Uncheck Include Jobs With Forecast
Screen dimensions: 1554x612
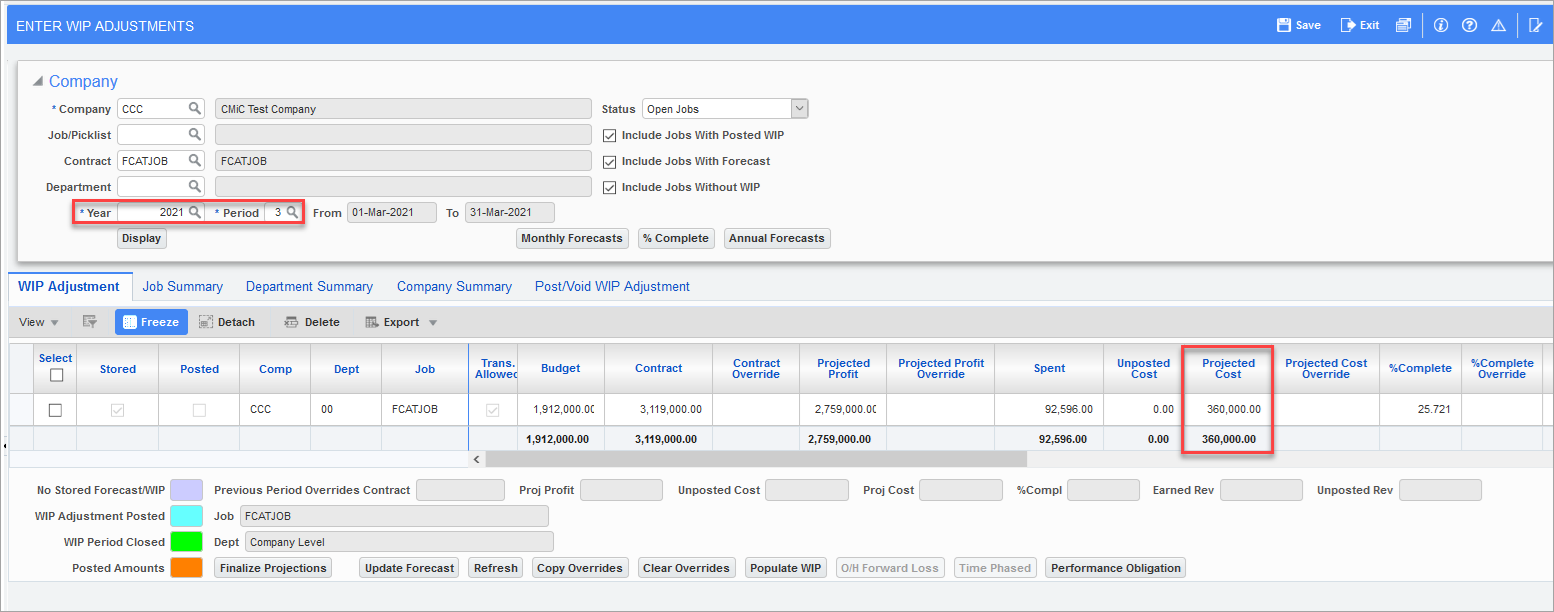point(609,161)
